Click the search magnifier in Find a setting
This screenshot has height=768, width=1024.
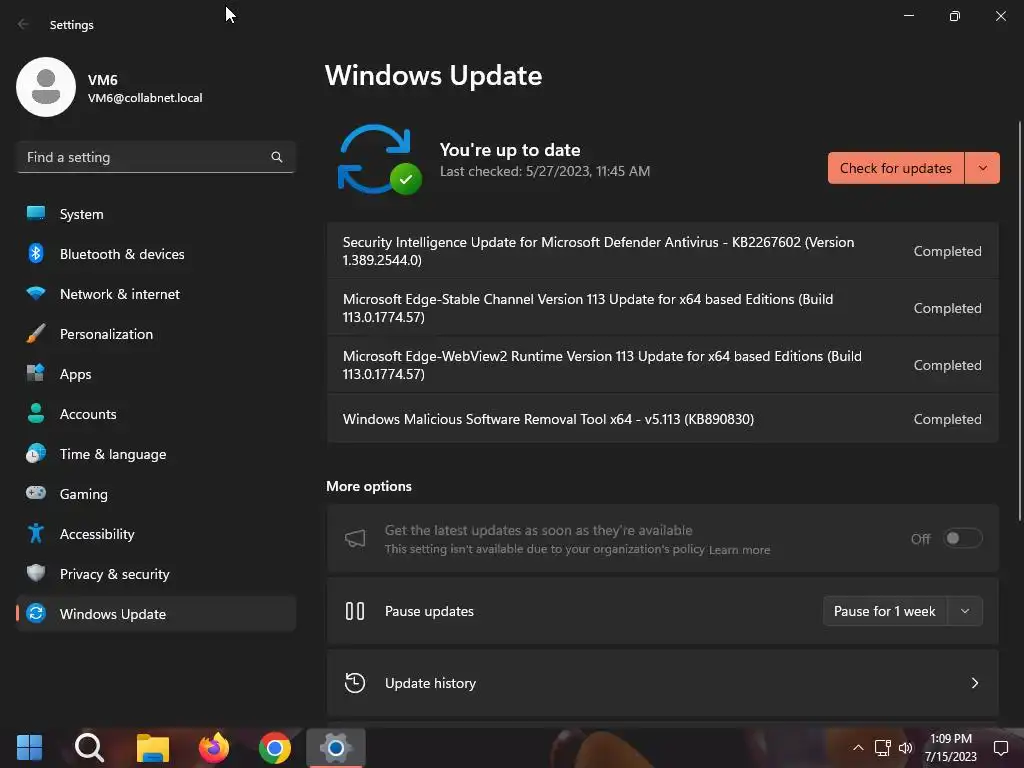[277, 157]
